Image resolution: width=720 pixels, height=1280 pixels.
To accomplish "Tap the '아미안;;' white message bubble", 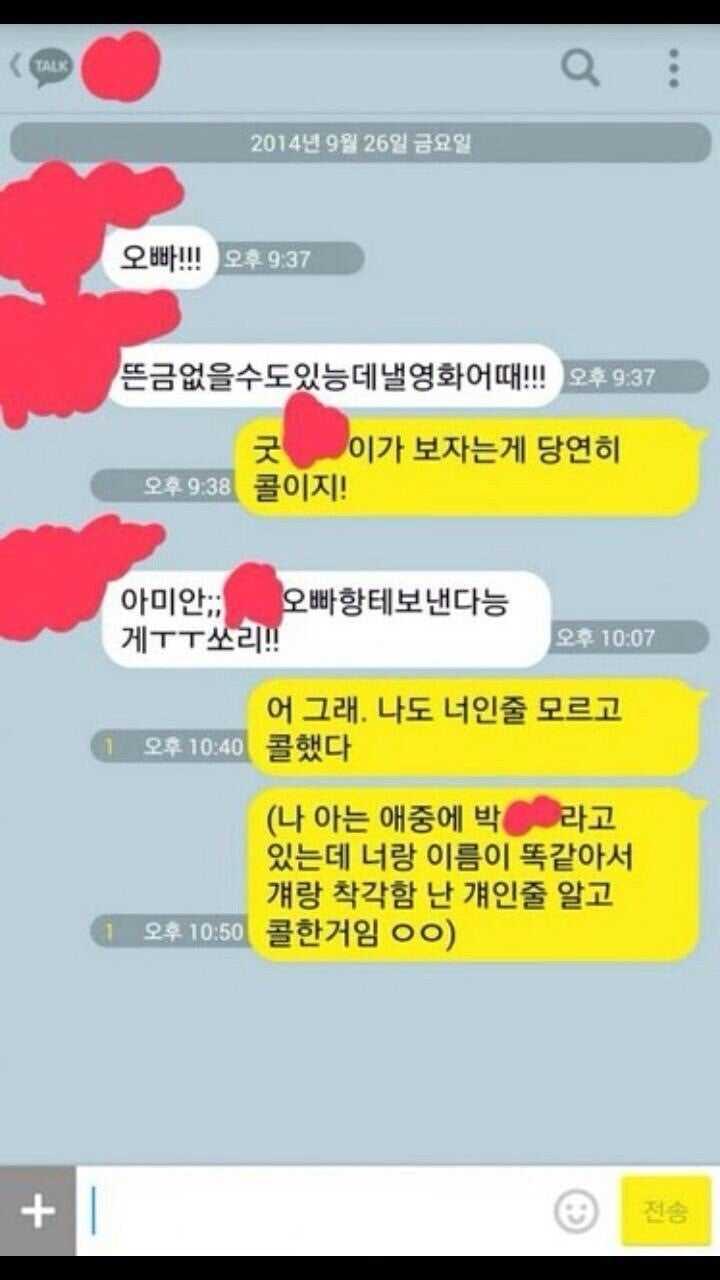I will pos(326,620).
